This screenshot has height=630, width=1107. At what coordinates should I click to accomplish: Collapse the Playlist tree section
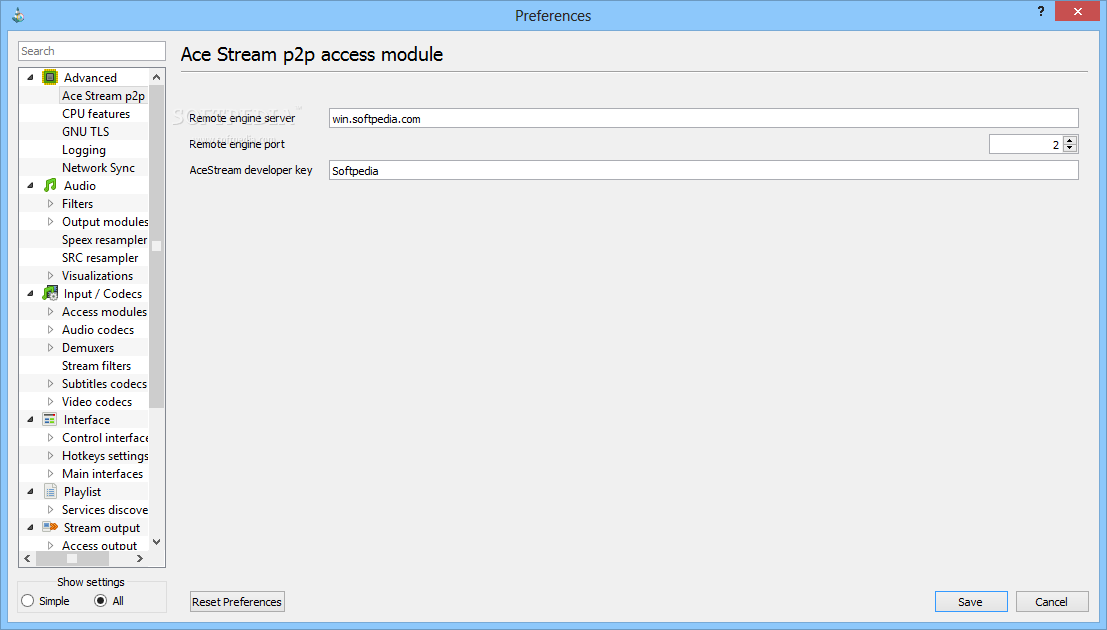(x=30, y=492)
